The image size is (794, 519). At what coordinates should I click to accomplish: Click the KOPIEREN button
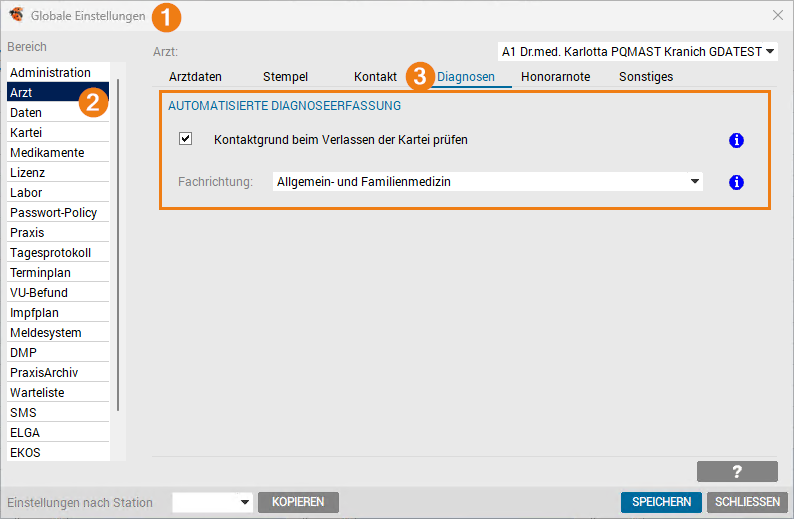[x=298, y=502]
